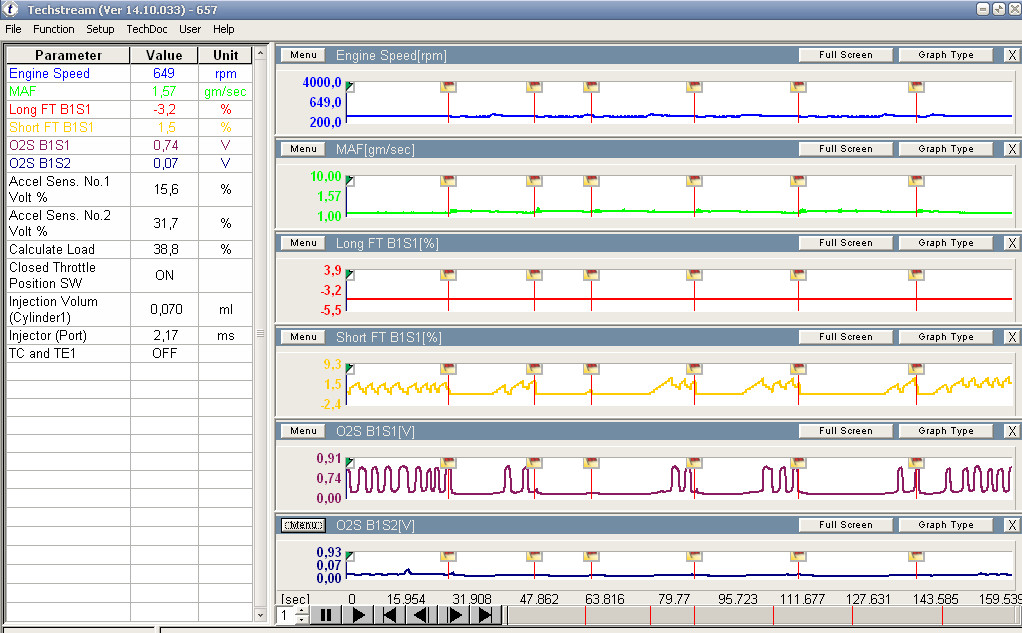Skip to the end of recording

pyautogui.click(x=486, y=616)
